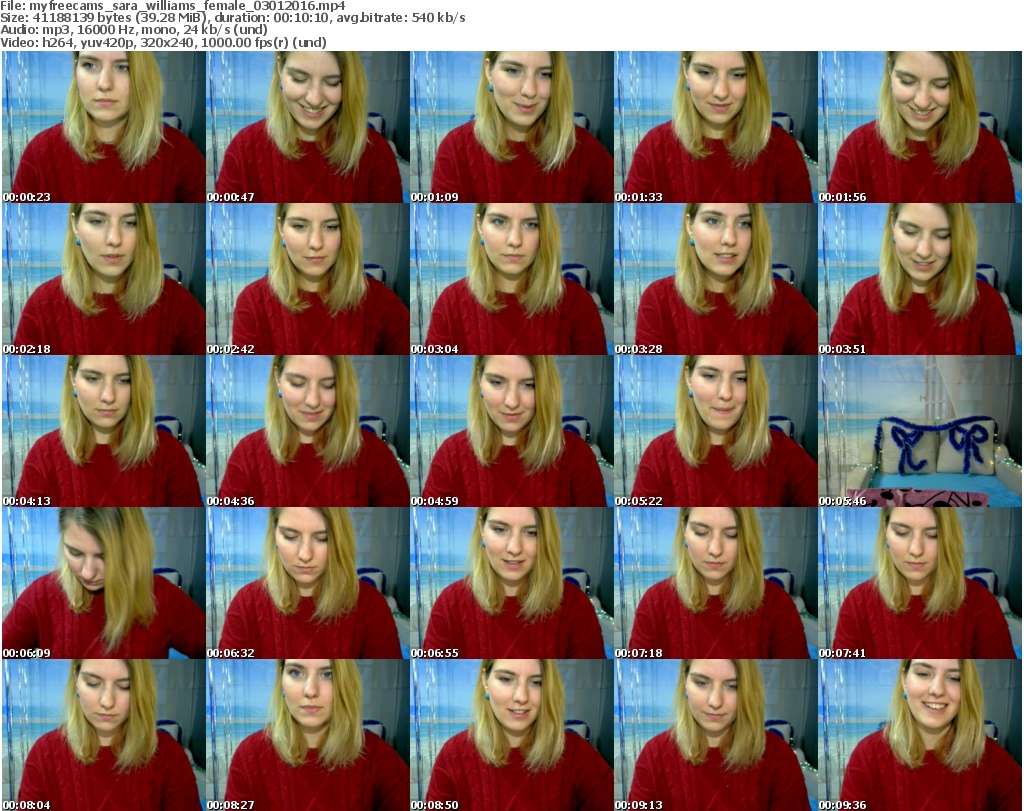This screenshot has width=1024, height=811.
Task: Select the thumbnail timestamped 00:03:51
Action: [x=920, y=279]
